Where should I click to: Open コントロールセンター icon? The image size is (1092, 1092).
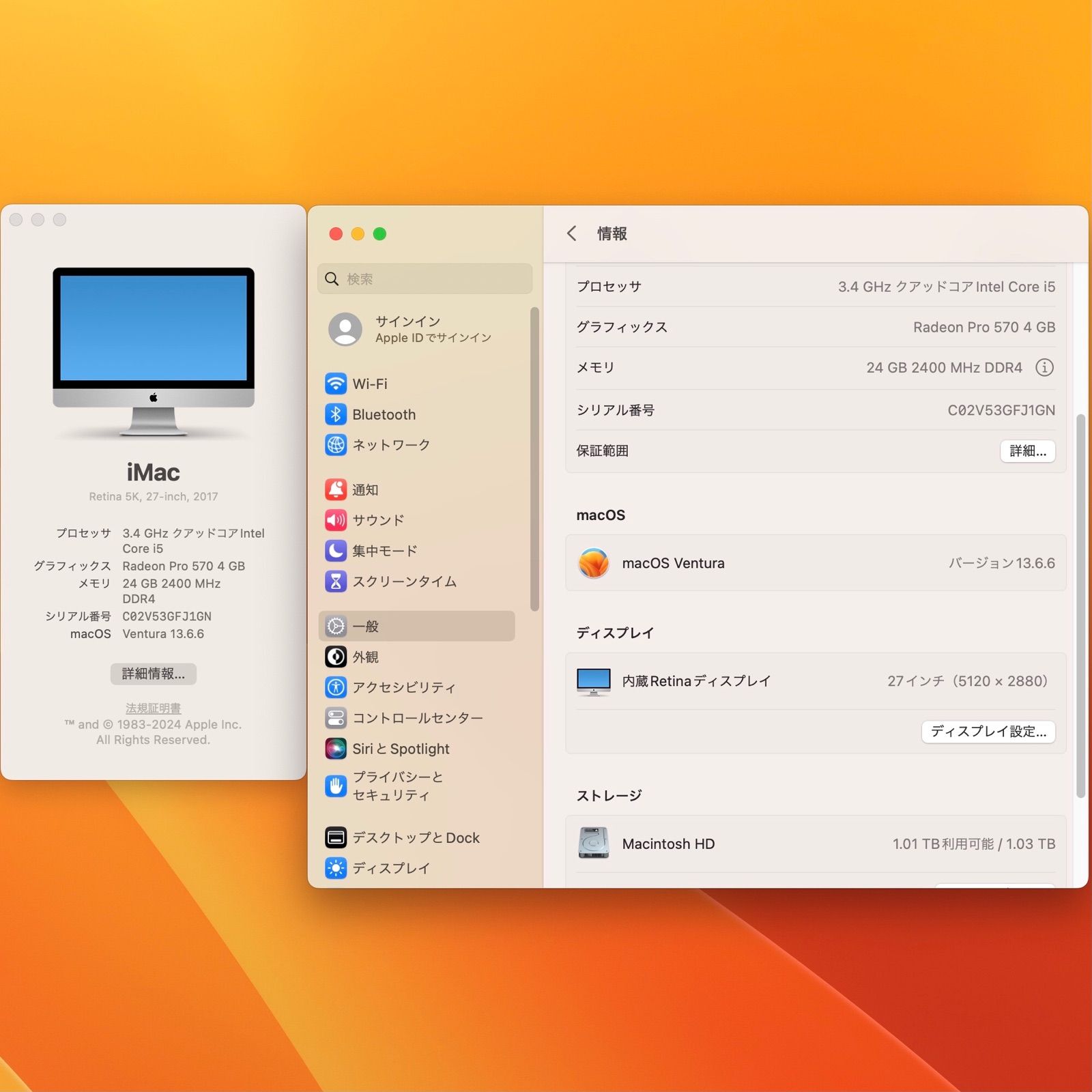pyautogui.click(x=335, y=718)
